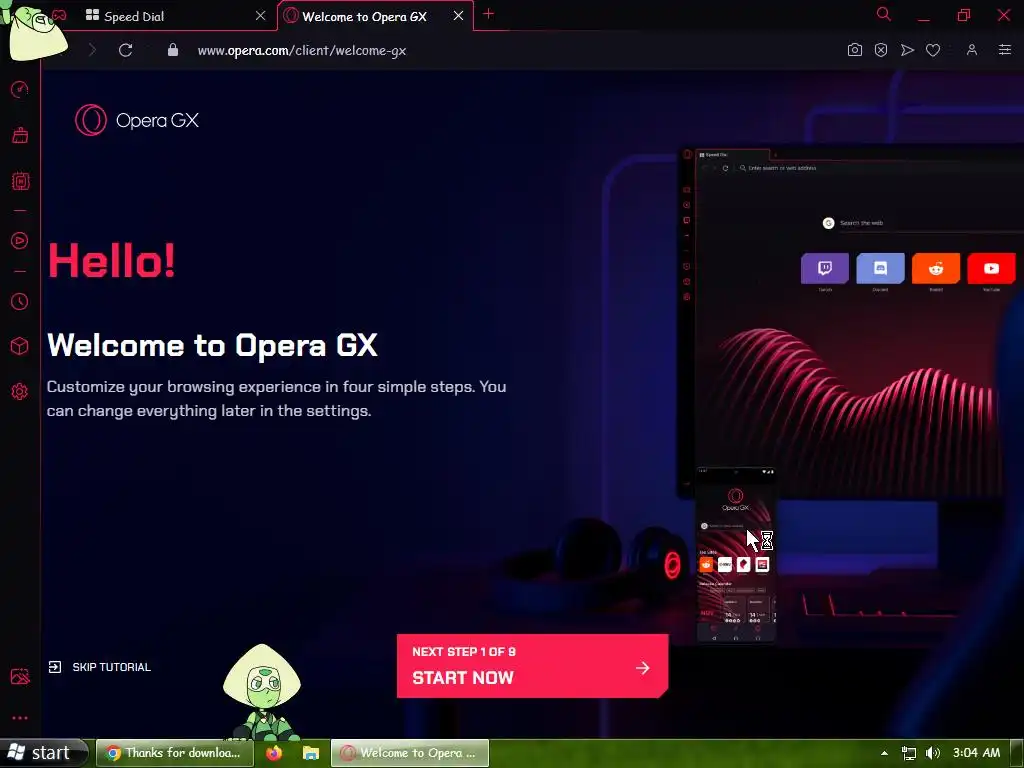Go forward to next page
1024x768 pixels.
(92, 50)
